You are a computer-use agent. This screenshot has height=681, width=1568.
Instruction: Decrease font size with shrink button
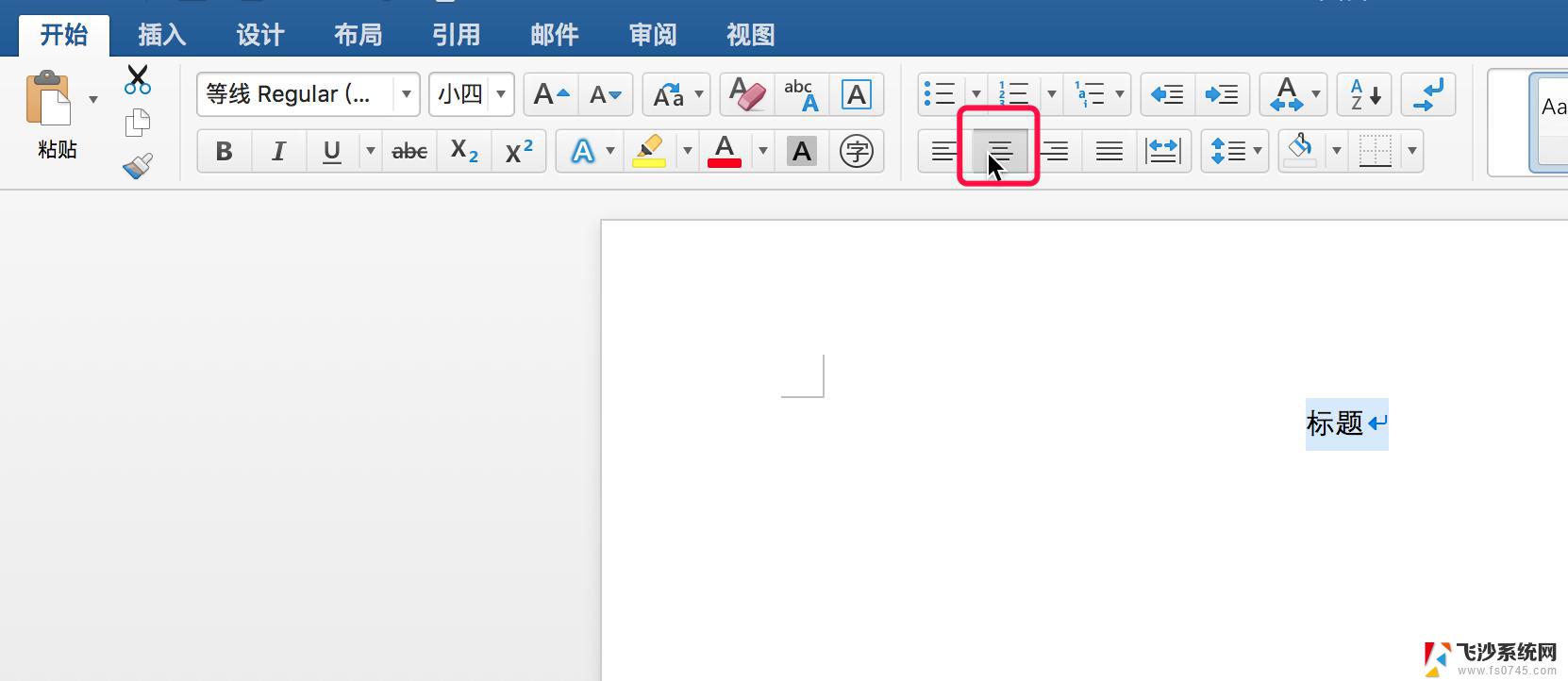[605, 94]
